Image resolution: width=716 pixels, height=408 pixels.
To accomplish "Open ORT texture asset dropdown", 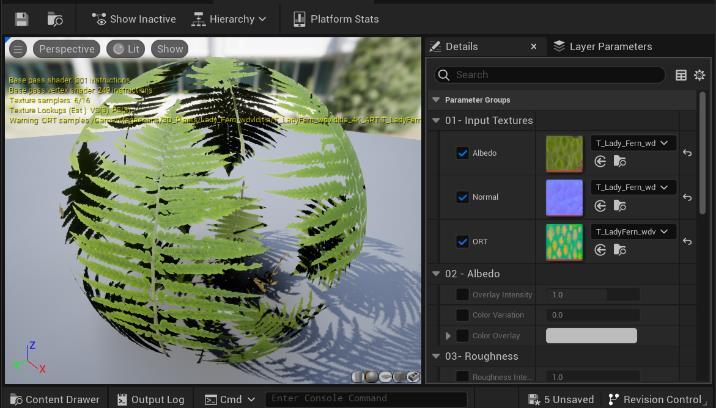I will click(633, 232).
